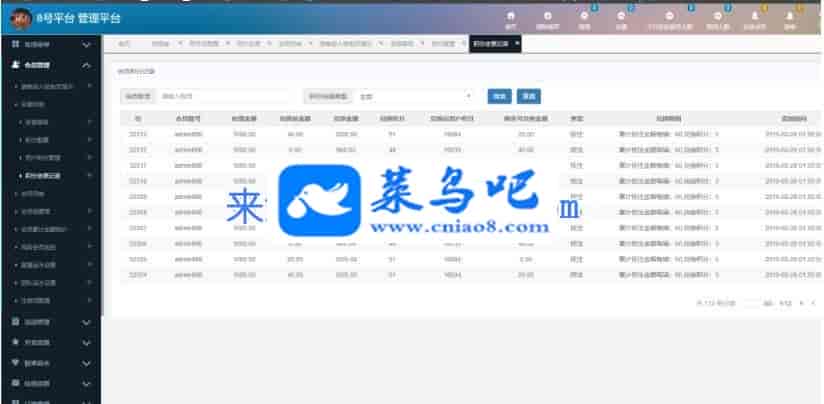The height and width of the screenshot is (404, 824).
Task: Switch to the first tab in the tab strip
Action: [125, 44]
